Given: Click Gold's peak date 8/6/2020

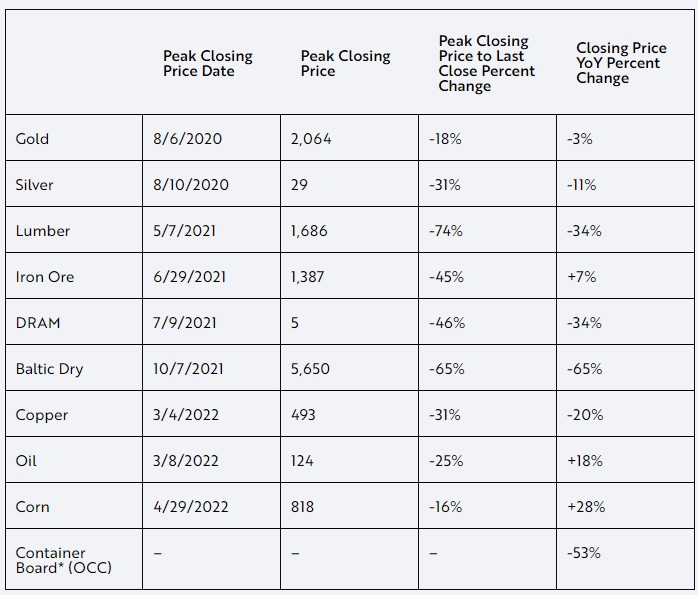Looking at the screenshot, I should pos(187,139).
